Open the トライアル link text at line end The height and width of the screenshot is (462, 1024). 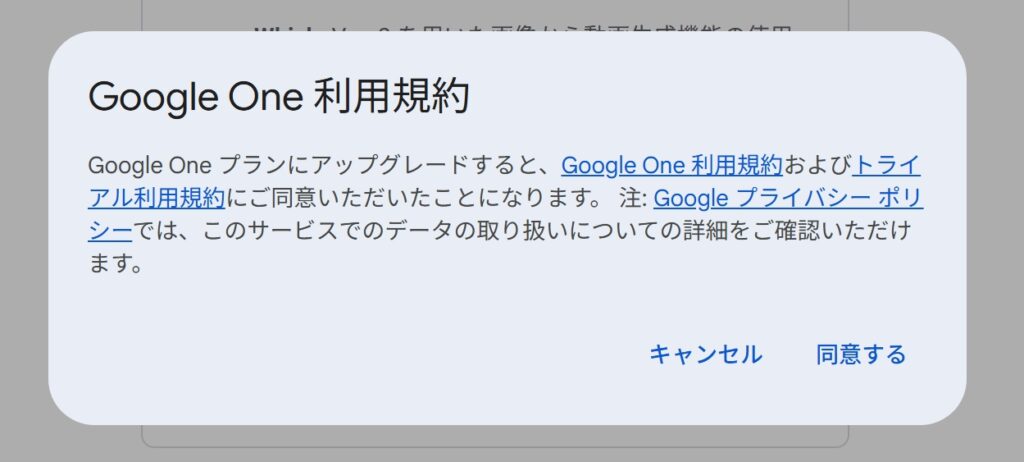click(x=887, y=166)
